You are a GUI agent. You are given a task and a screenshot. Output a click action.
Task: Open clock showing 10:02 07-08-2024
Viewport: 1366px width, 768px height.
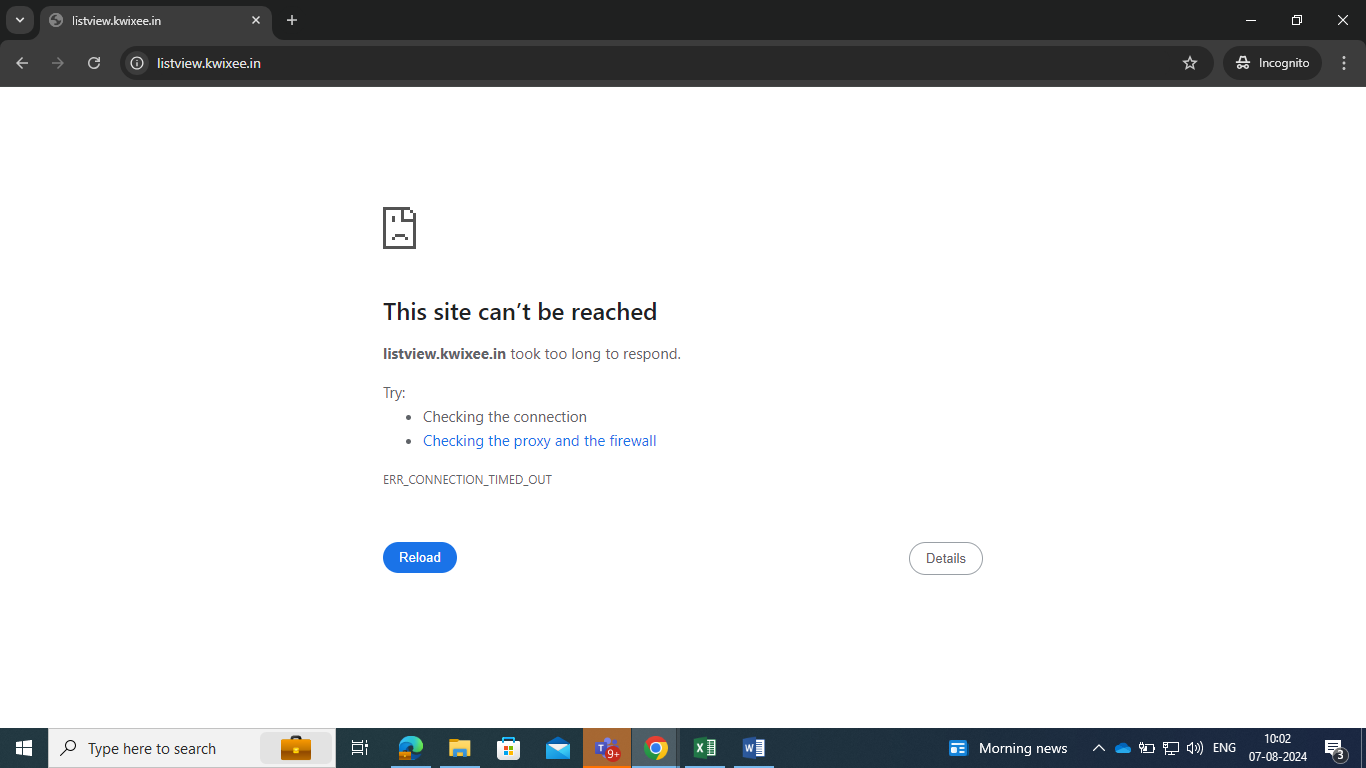point(1278,748)
